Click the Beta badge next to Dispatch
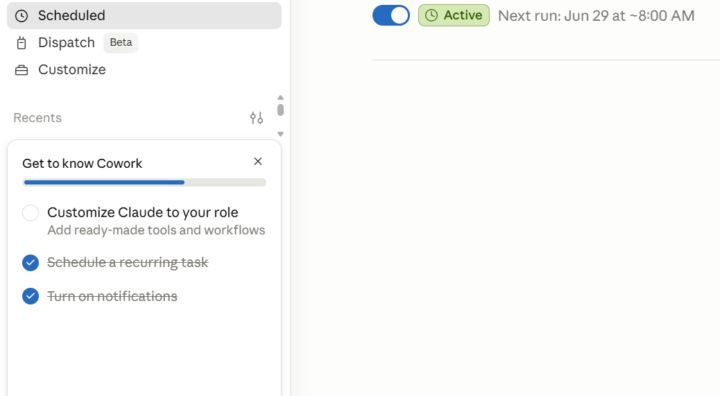This screenshot has height=396, width=720. click(121, 43)
